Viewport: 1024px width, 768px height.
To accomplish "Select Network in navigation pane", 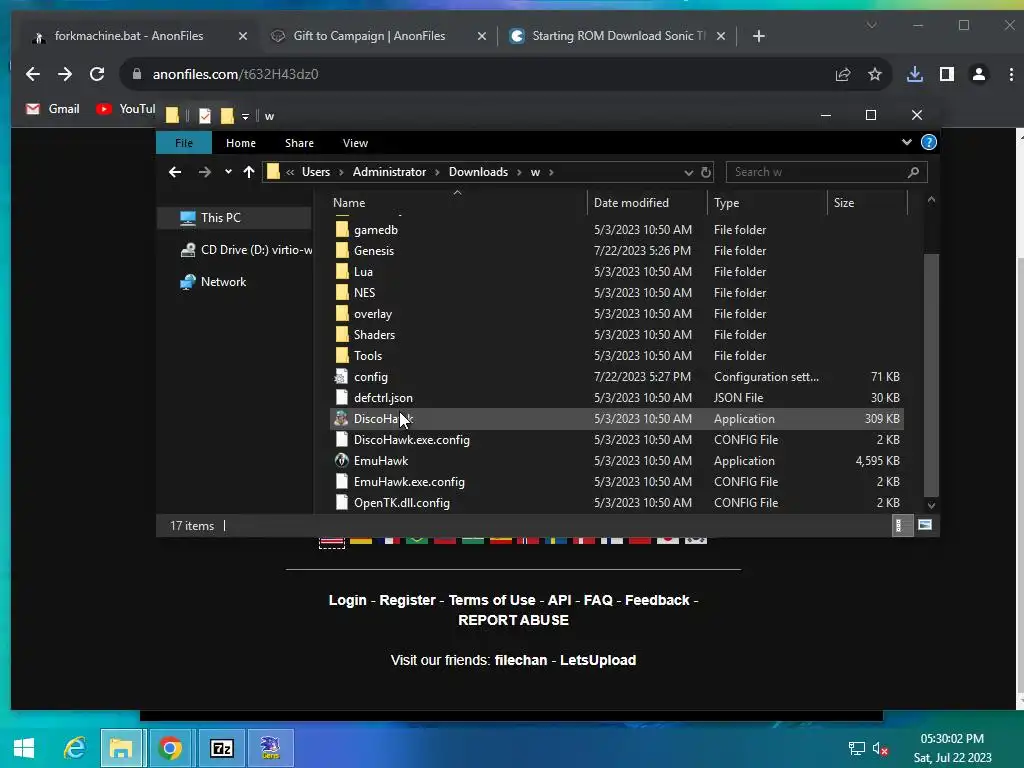I will click(x=223, y=281).
